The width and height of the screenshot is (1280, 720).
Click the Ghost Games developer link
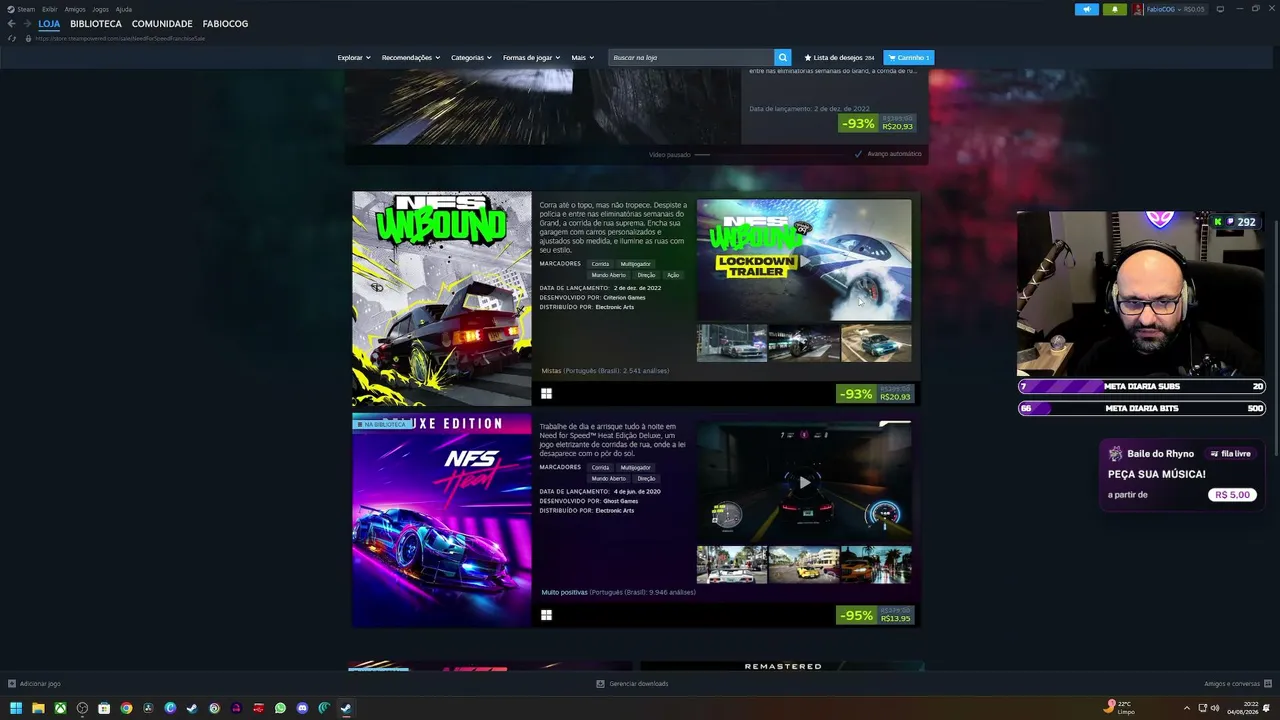(x=620, y=501)
